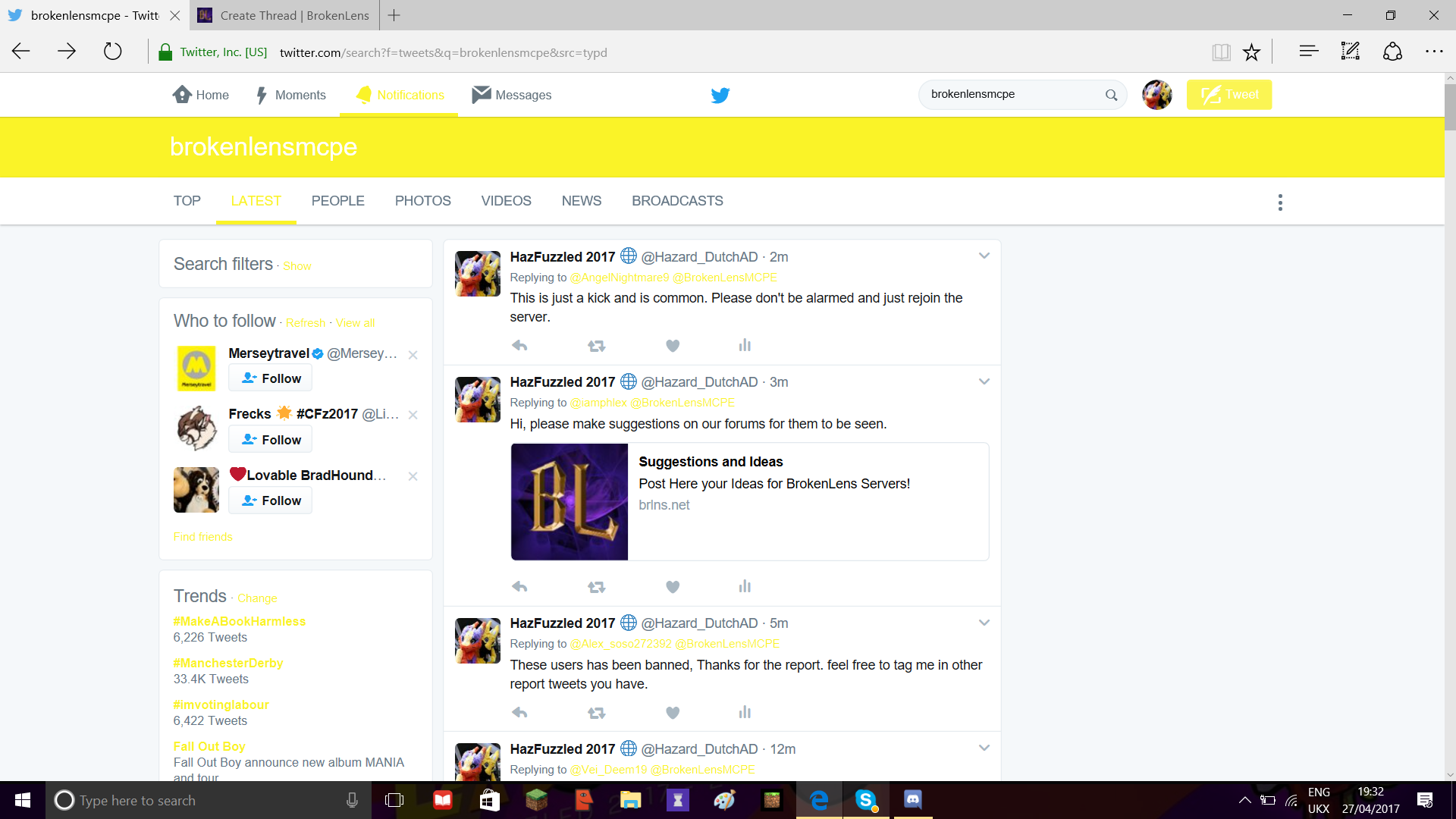The height and width of the screenshot is (819, 1456).
Task: Show the Search filters panel
Action: pos(297,266)
